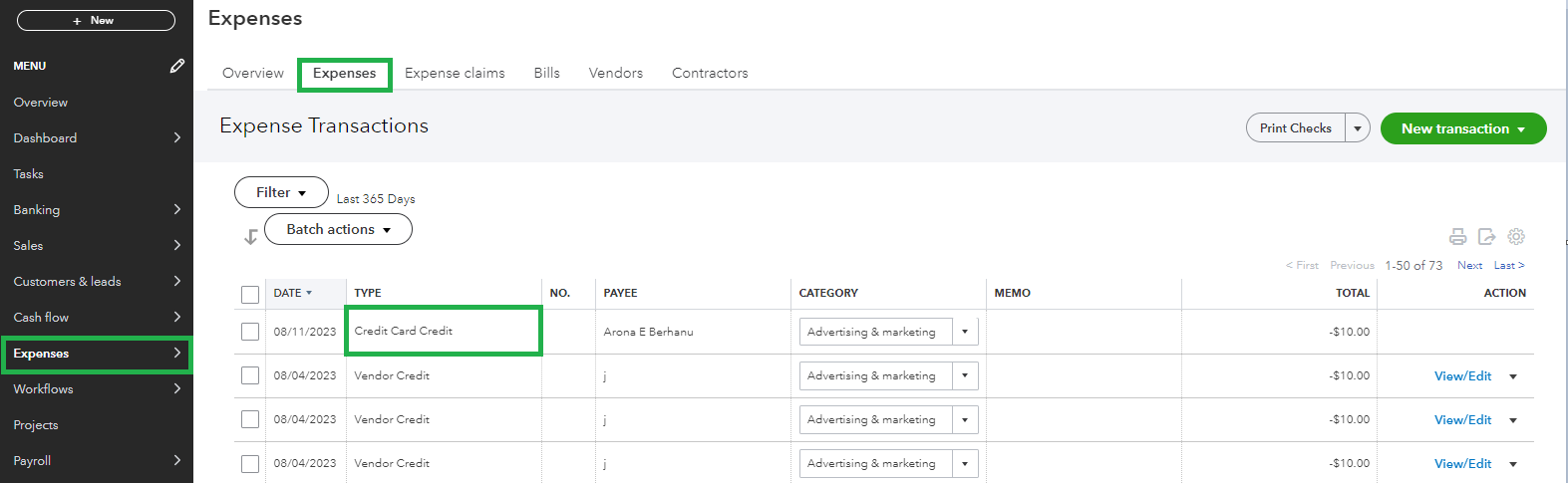Open the Filter dropdown
This screenshot has height=483, width=1568.
pyautogui.click(x=281, y=192)
